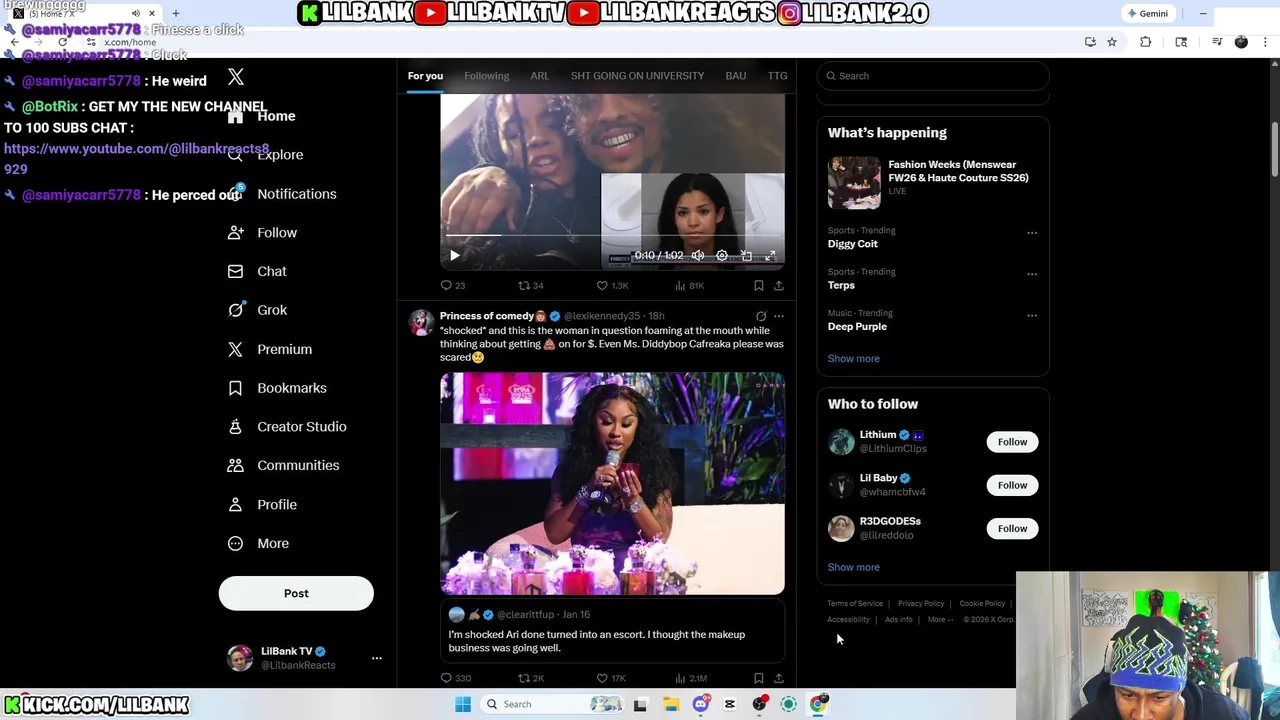Viewport: 1280px width, 720px height.
Task: Open Creator Studio
Action: pos(287,427)
